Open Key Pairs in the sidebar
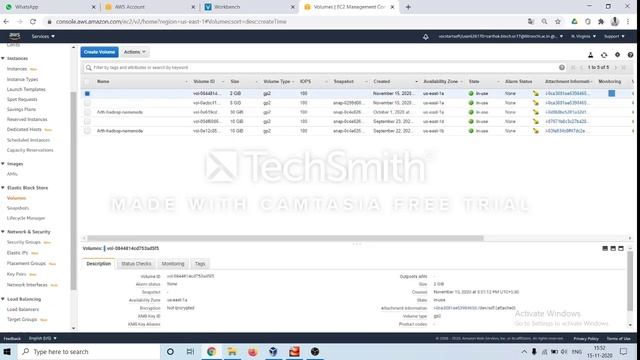 [17, 274]
